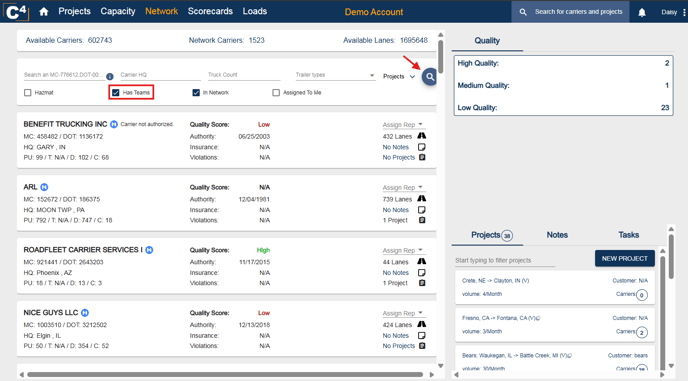Toggle the Assigned To Me checkbox
688x381 pixels.
click(x=276, y=93)
